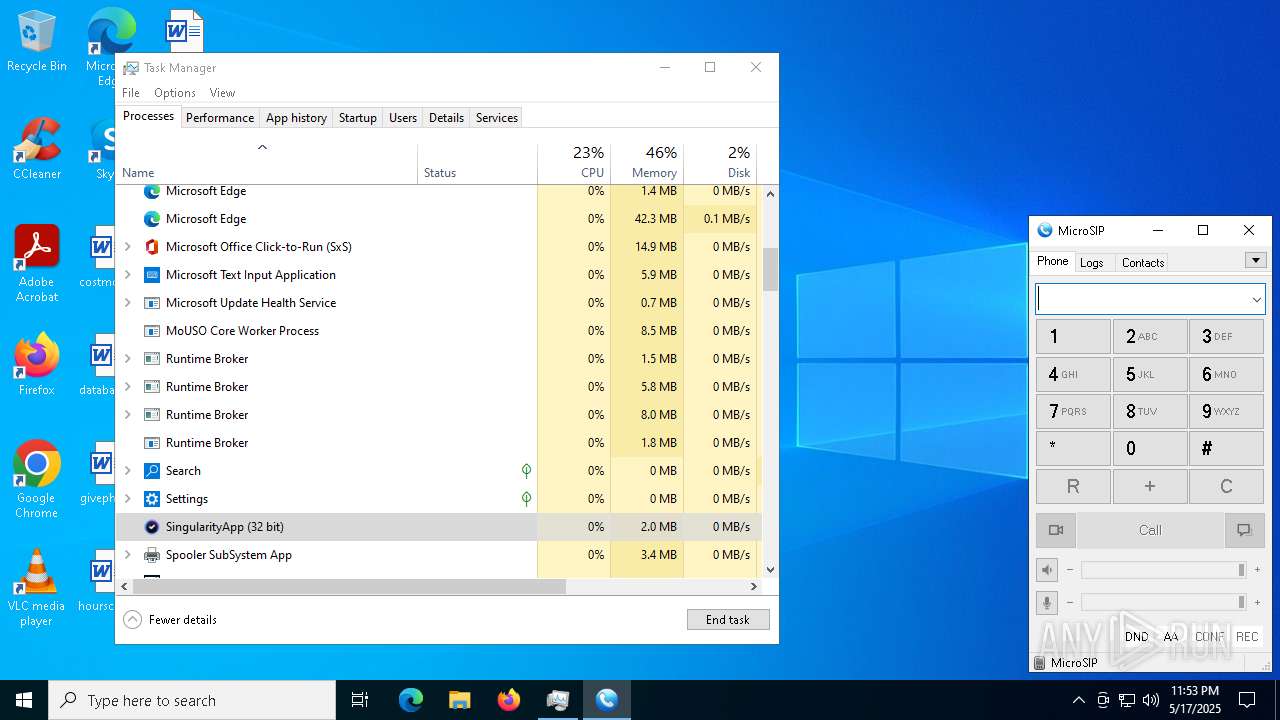
Task: Show hidden system tray icons
Action: coord(1078,700)
